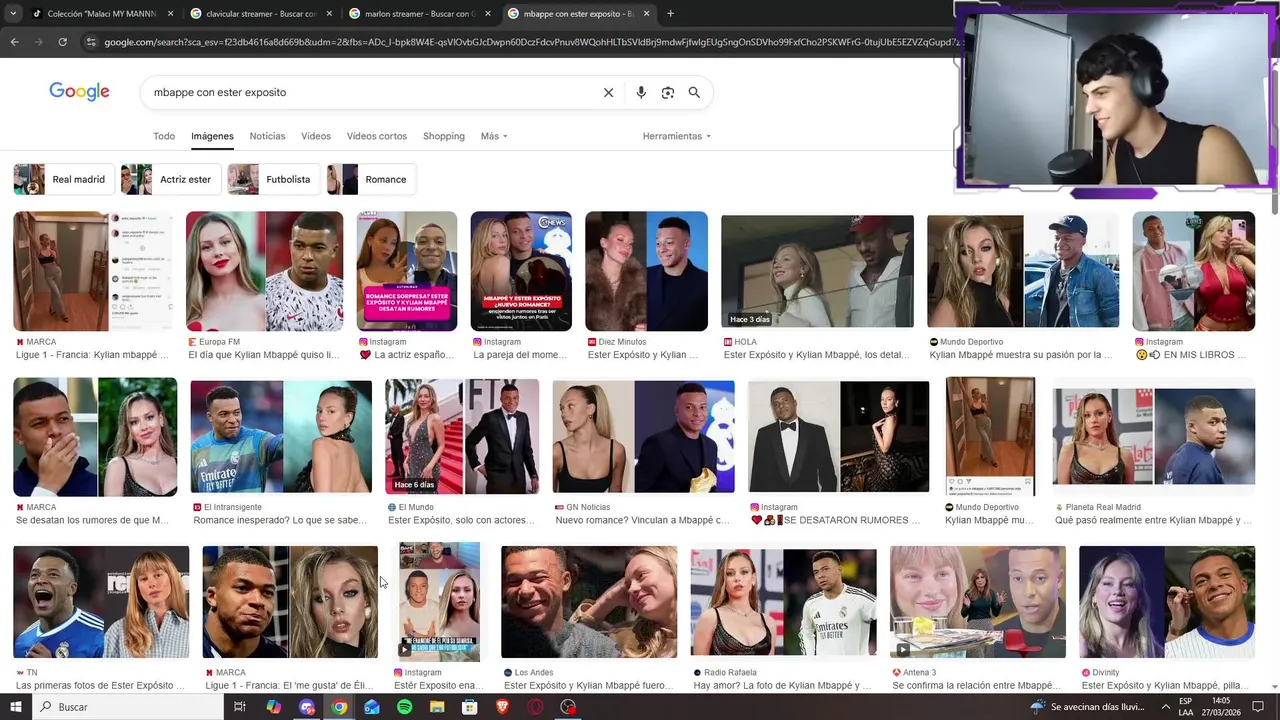Open the Europa FM image result

tap(264, 270)
